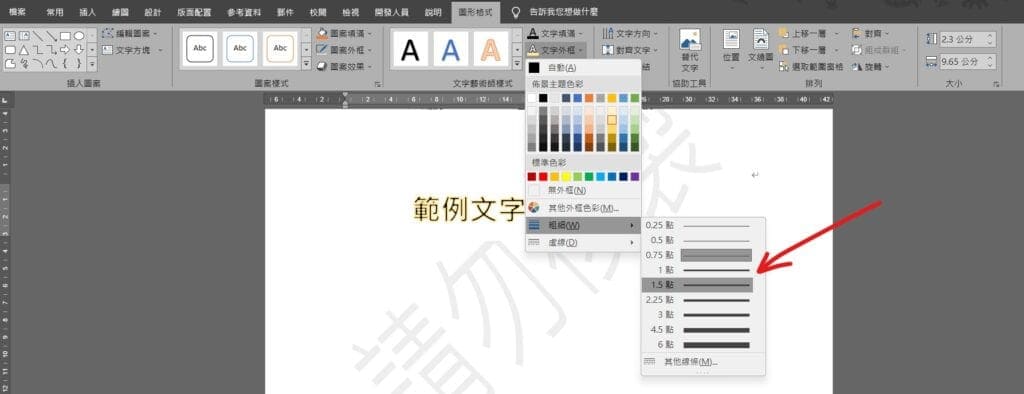Open 對齊文字 align text dropdown
Screen dimensions: 1024x394
pos(630,50)
